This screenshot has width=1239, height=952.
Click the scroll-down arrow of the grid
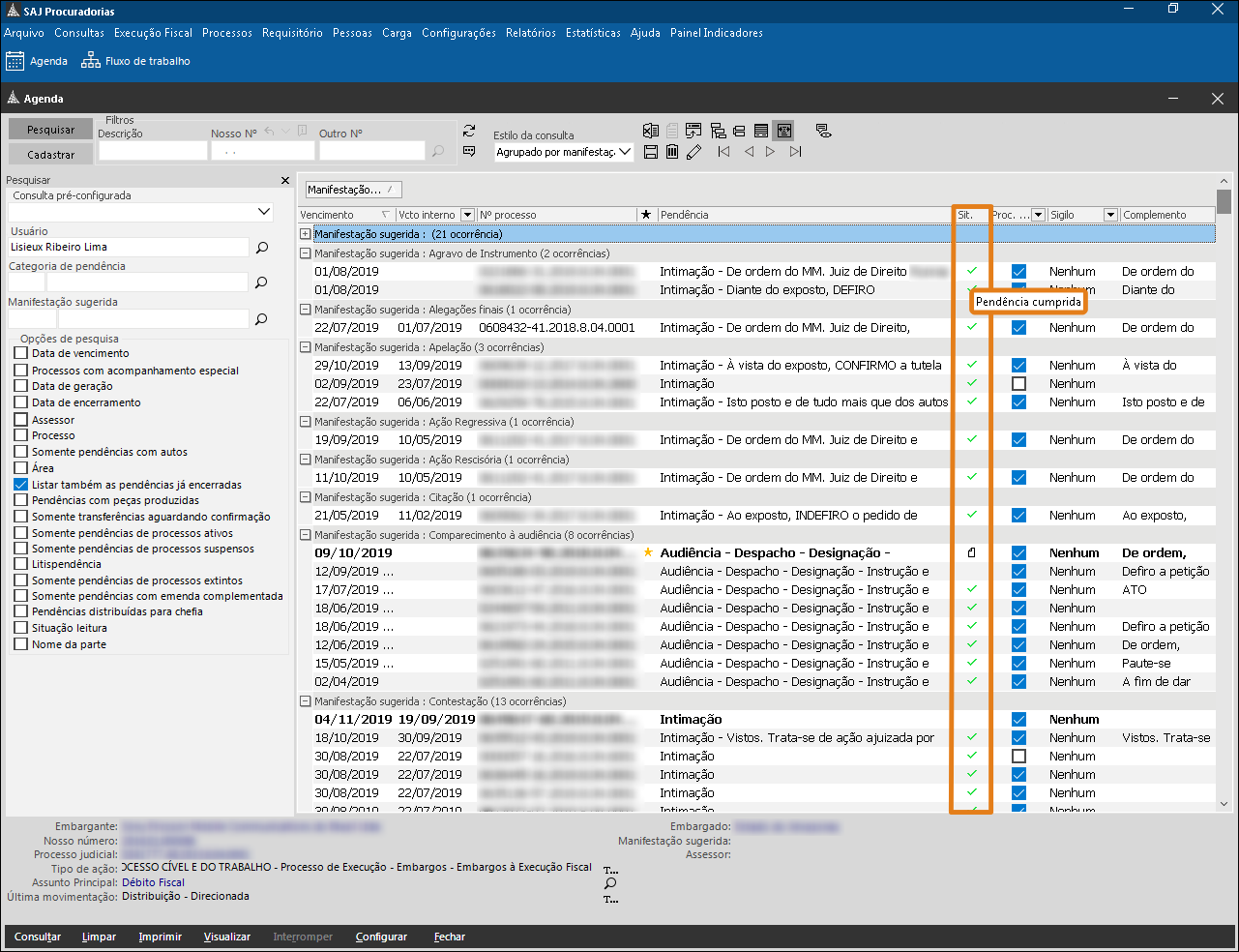coord(1224,804)
